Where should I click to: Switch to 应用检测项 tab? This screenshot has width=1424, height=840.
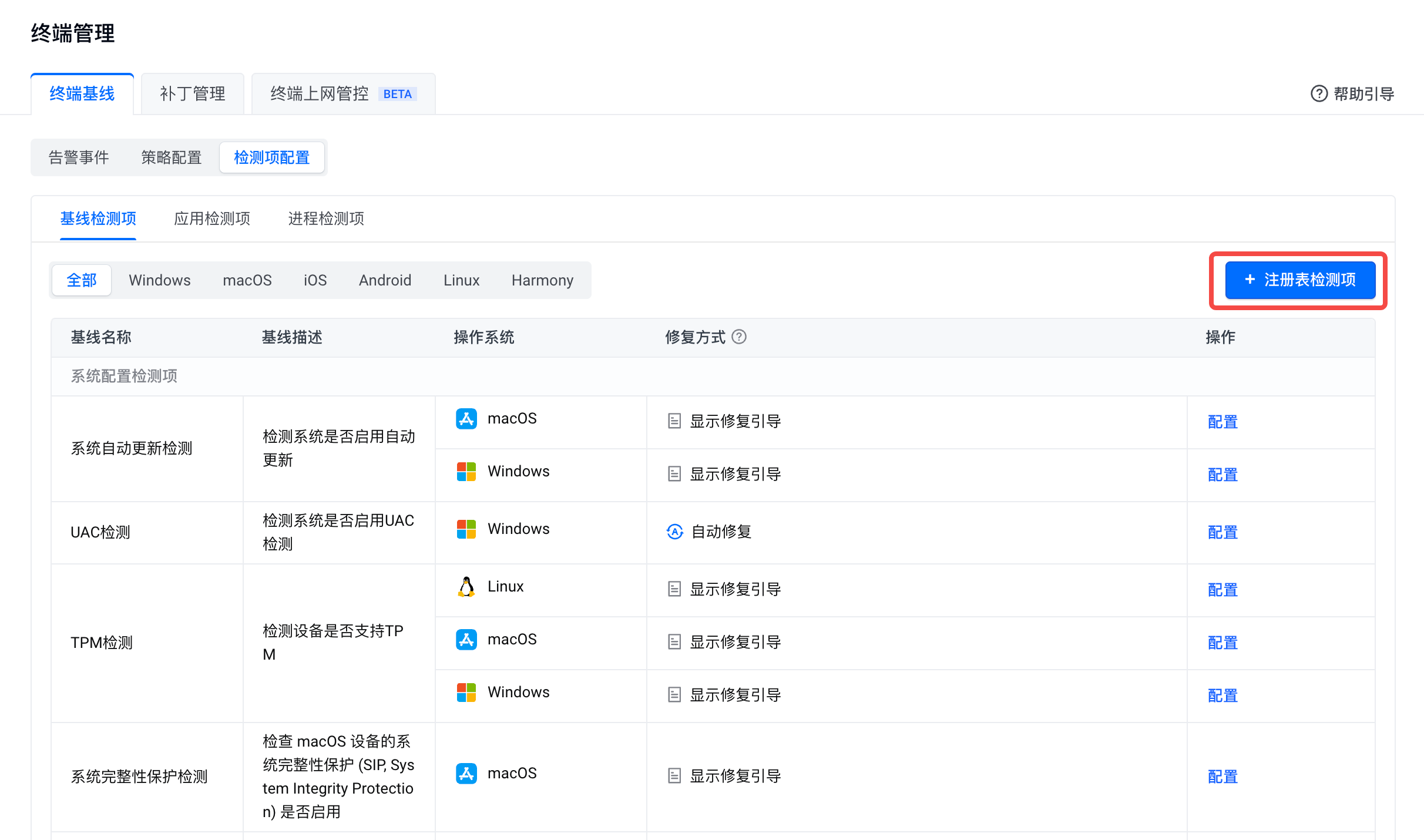point(212,219)
